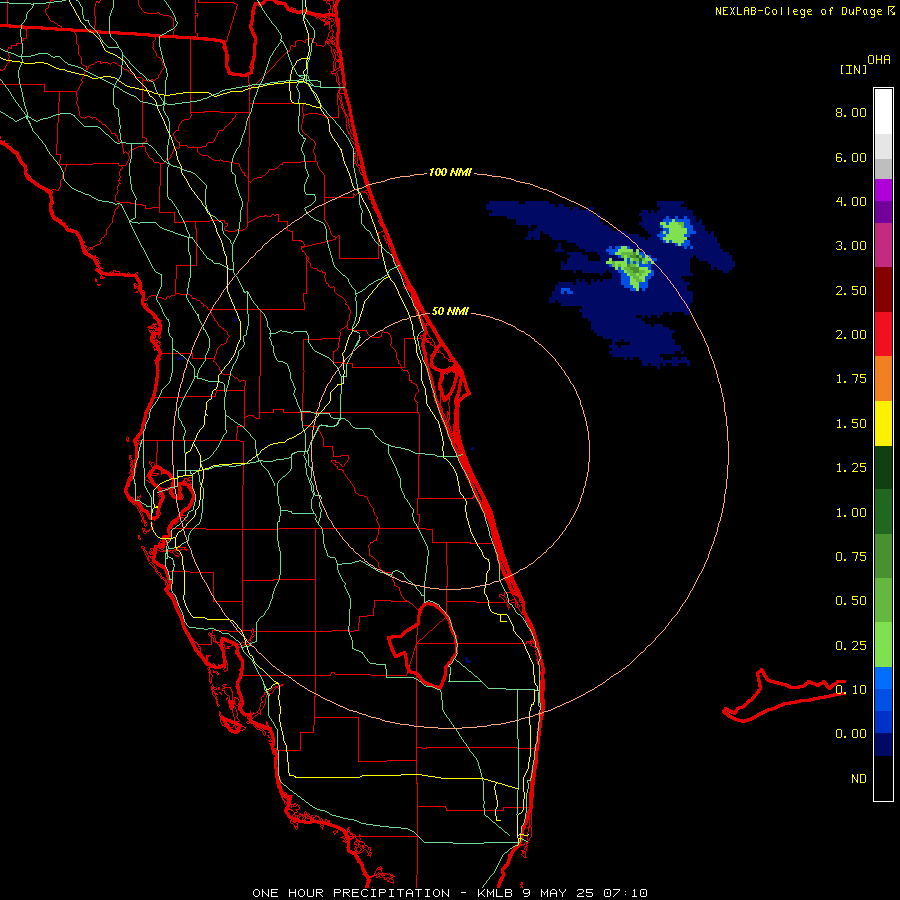Viewport: 900px width, 900px height.
Task: Click the NEXLAB-College of DuPage credit text
Action: click(x=798, y=11)
